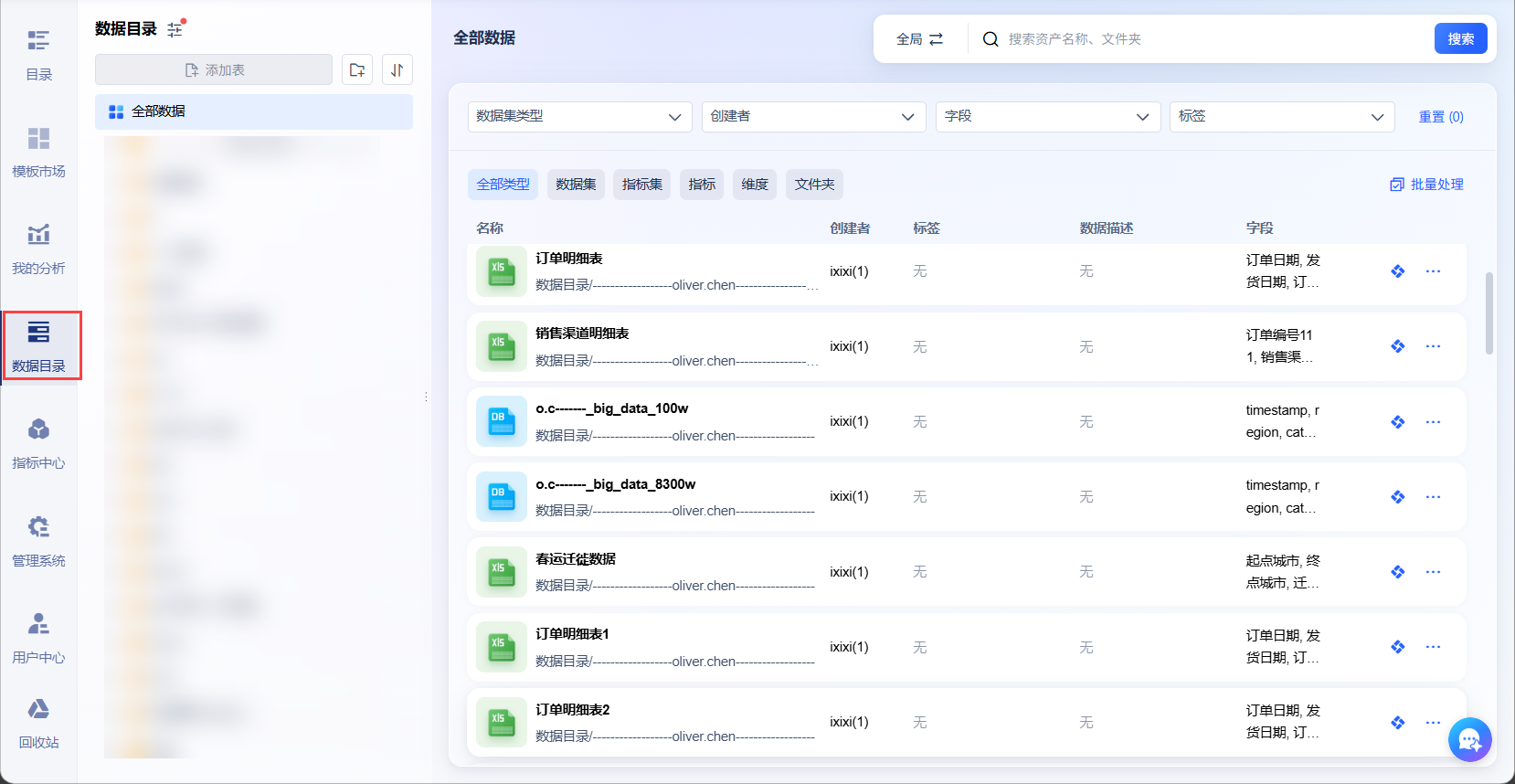Click the asset search input field

point(1215,39)
